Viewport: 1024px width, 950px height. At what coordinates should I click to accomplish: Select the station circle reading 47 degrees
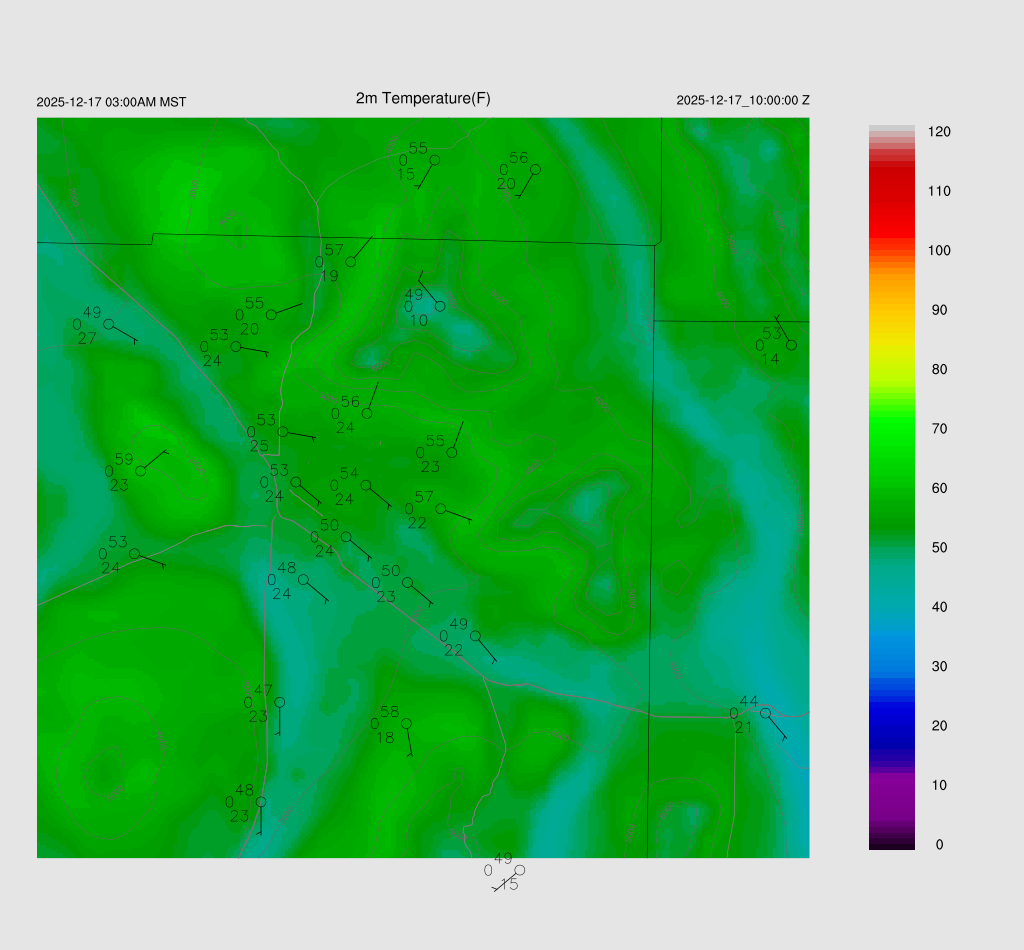coord(279,702)
